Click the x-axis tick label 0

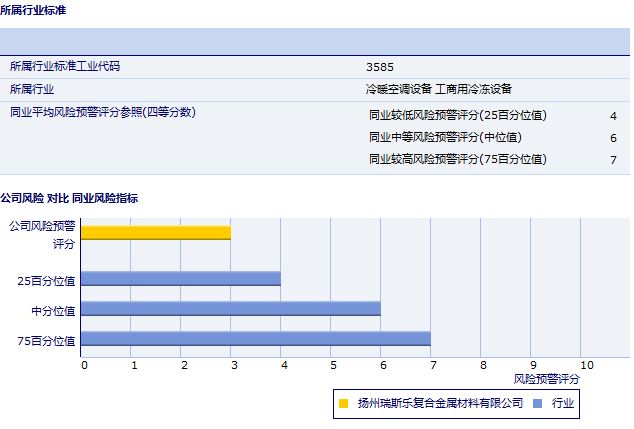click(x=84, y=366)
